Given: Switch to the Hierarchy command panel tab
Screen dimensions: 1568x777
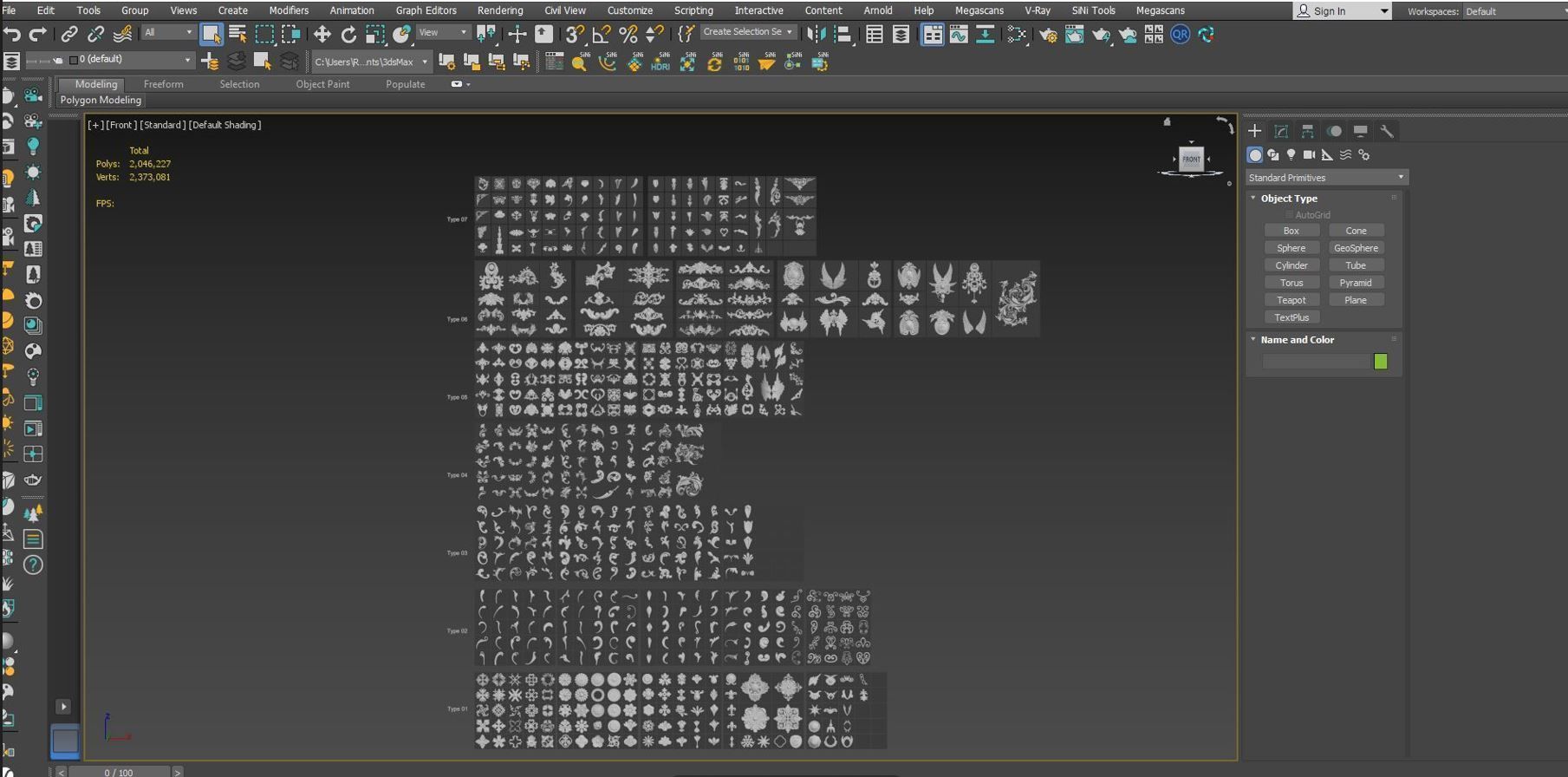Looking at the screenshot, I should [1308, 131].
